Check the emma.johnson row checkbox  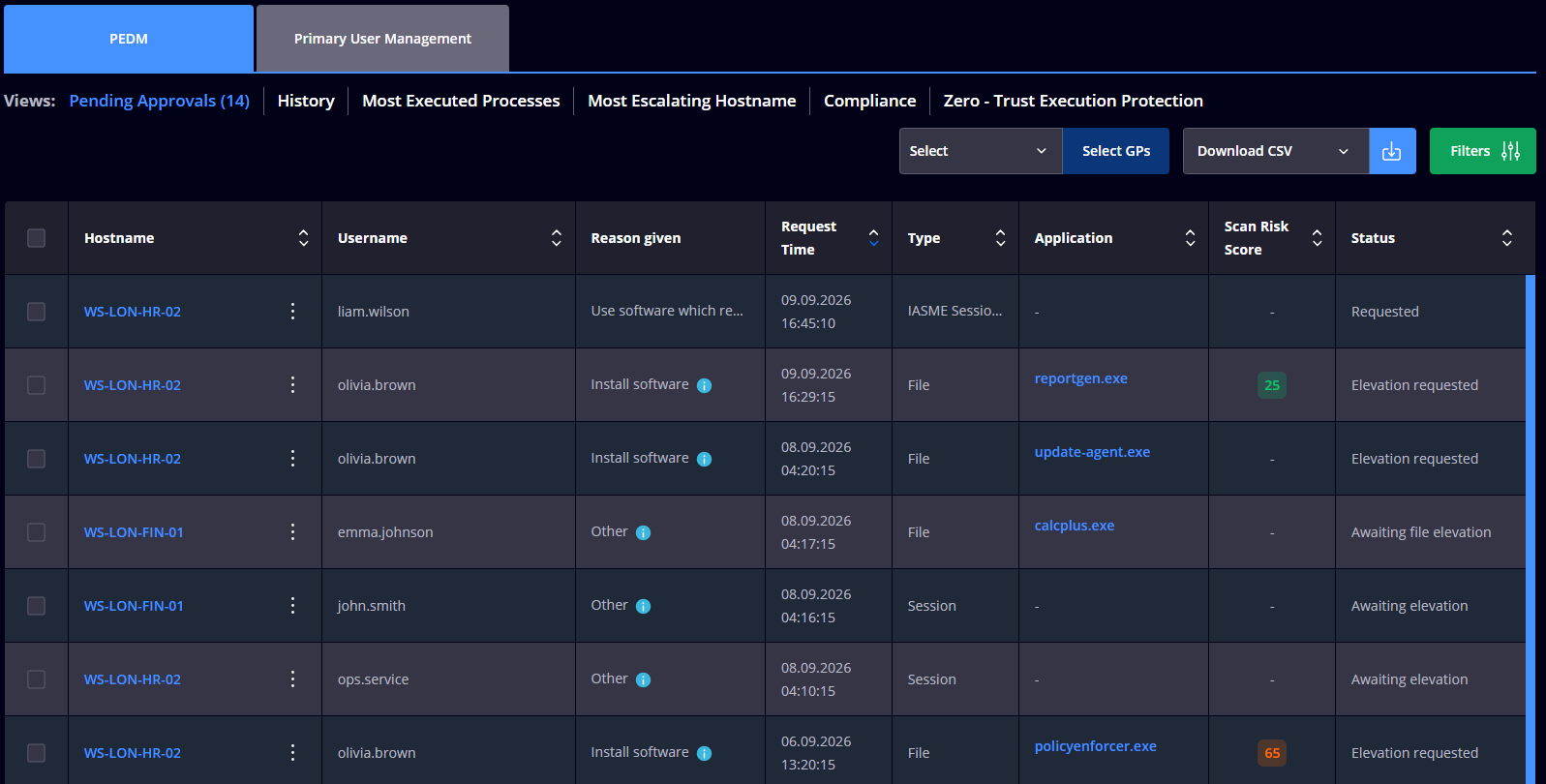pos(36,532)
